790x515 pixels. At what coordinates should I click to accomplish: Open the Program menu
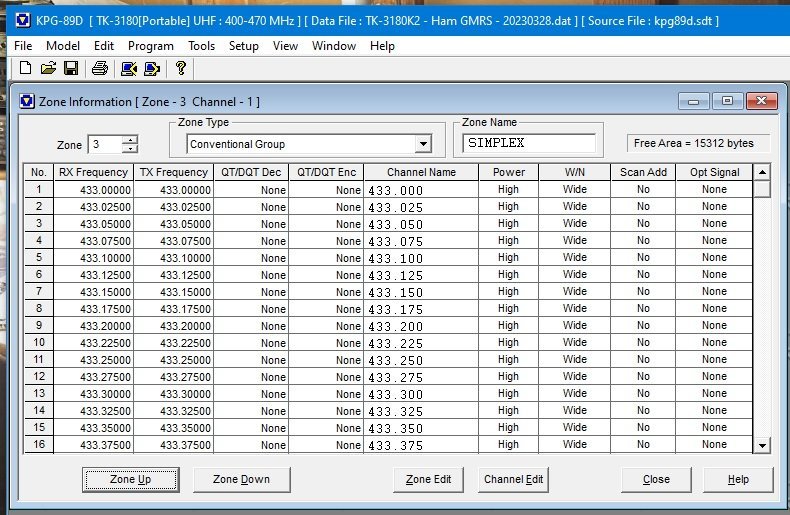(151, 46)
